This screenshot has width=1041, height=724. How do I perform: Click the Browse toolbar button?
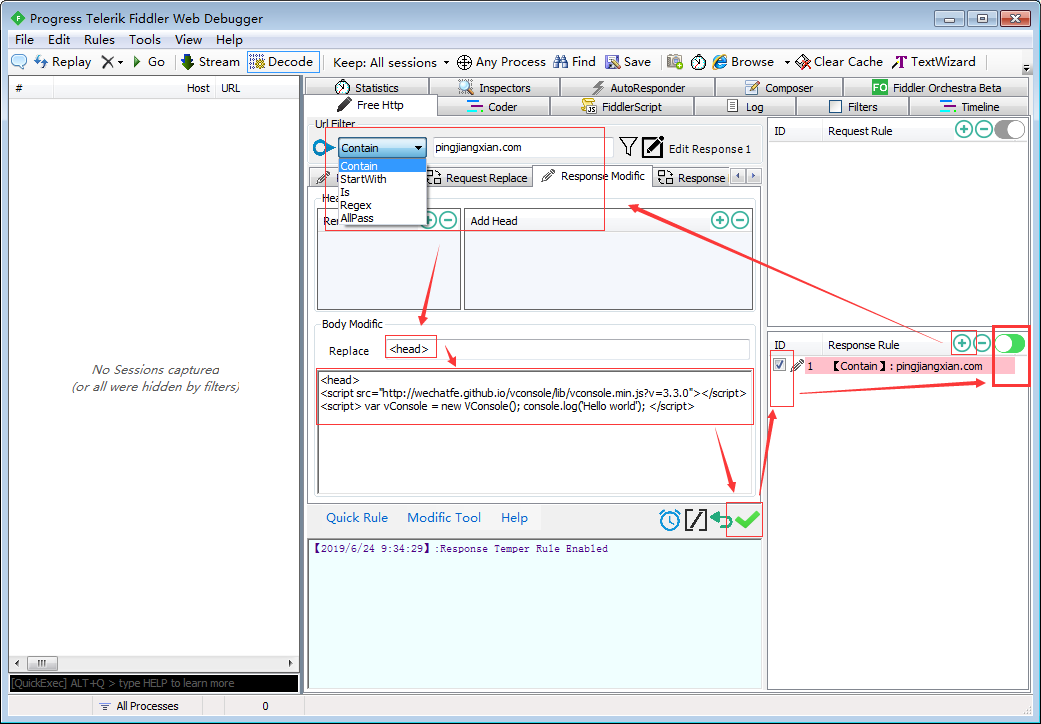click(743, 62)
